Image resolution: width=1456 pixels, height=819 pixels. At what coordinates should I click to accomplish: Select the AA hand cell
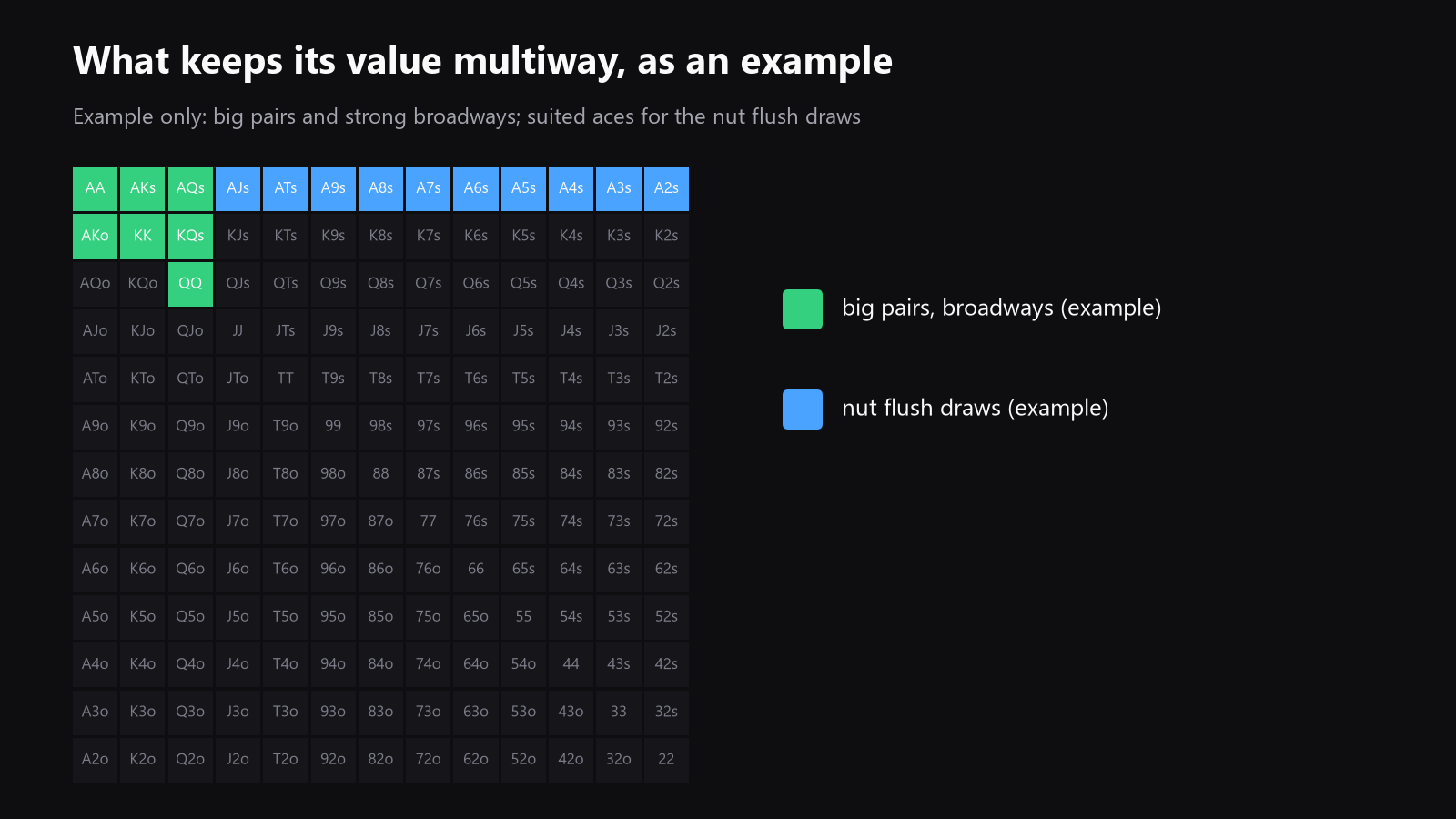click(x=96, y=188)
